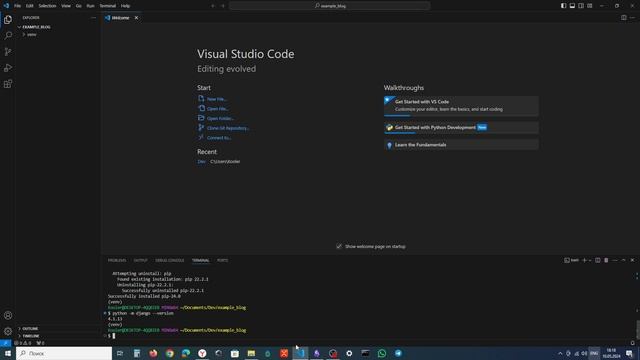Open the terminal panel more actions ellipsis

point(615,260)
